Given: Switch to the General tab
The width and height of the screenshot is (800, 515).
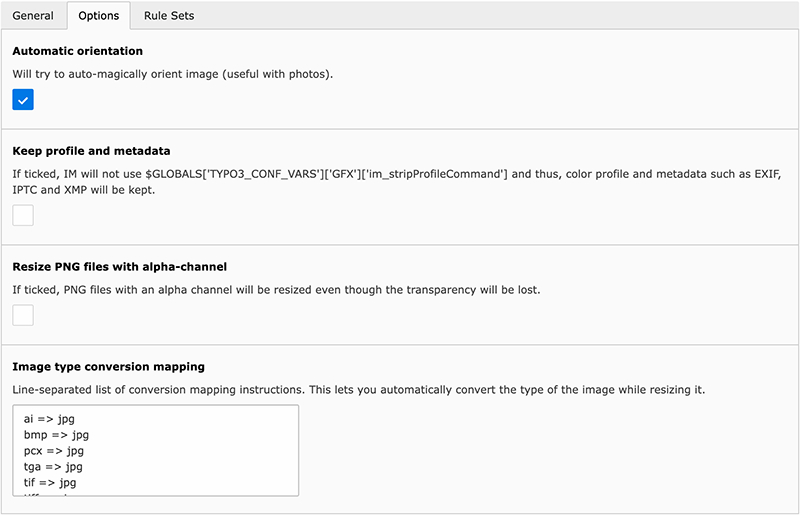Looking at the screenshot, I should click(33, 15).
